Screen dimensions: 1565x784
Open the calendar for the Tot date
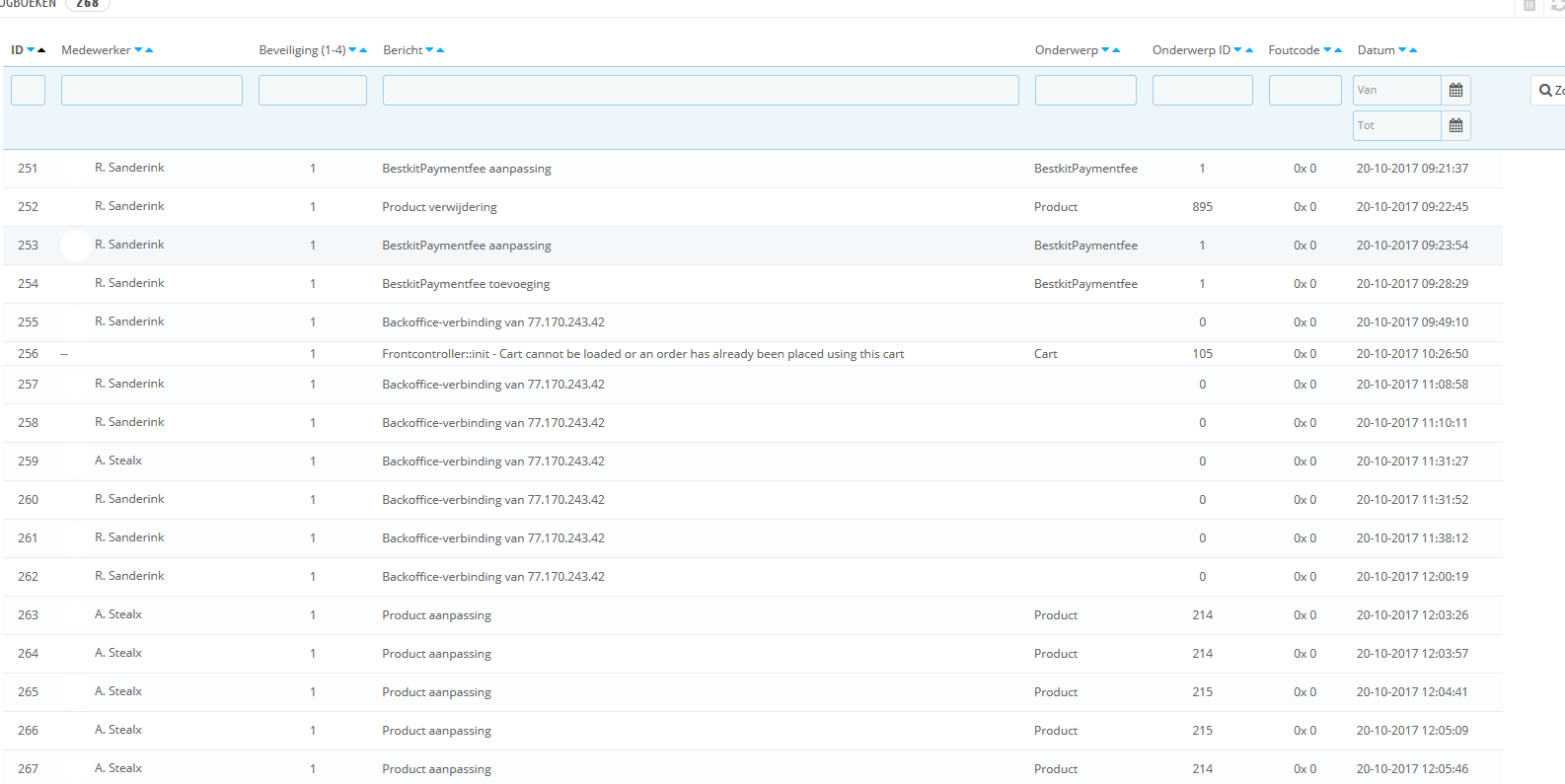1456,125
